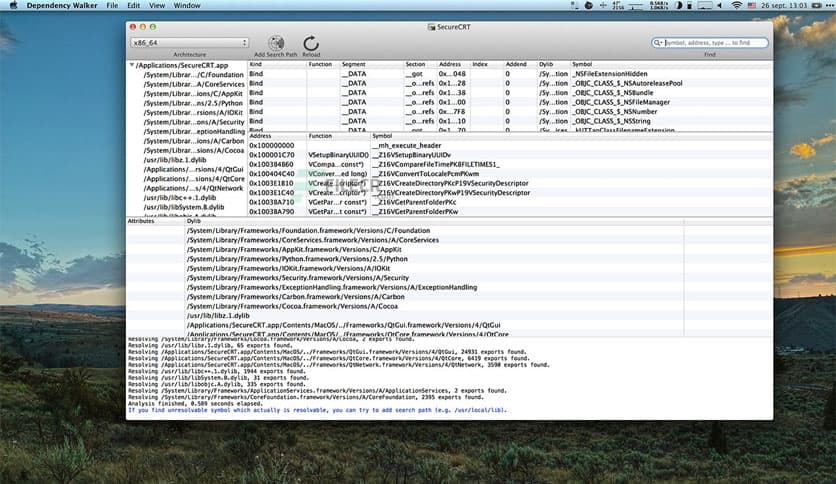Select the ...rsions/A/IOKit tree item
836x484 pixels.
tap(192, 112)
